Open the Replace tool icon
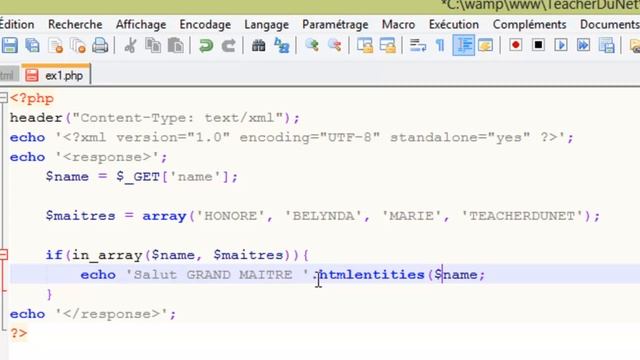Image resolution: width=640 pixels, height=360 pixels. (281, 45)
